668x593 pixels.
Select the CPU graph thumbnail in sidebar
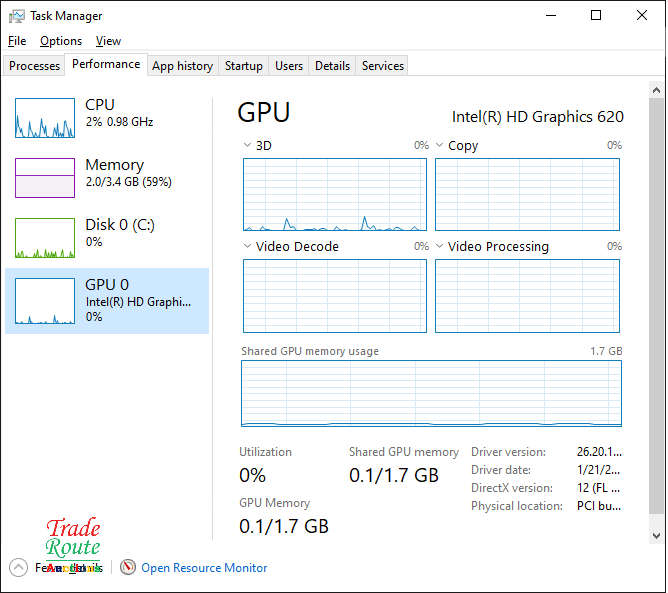(45, 118)
